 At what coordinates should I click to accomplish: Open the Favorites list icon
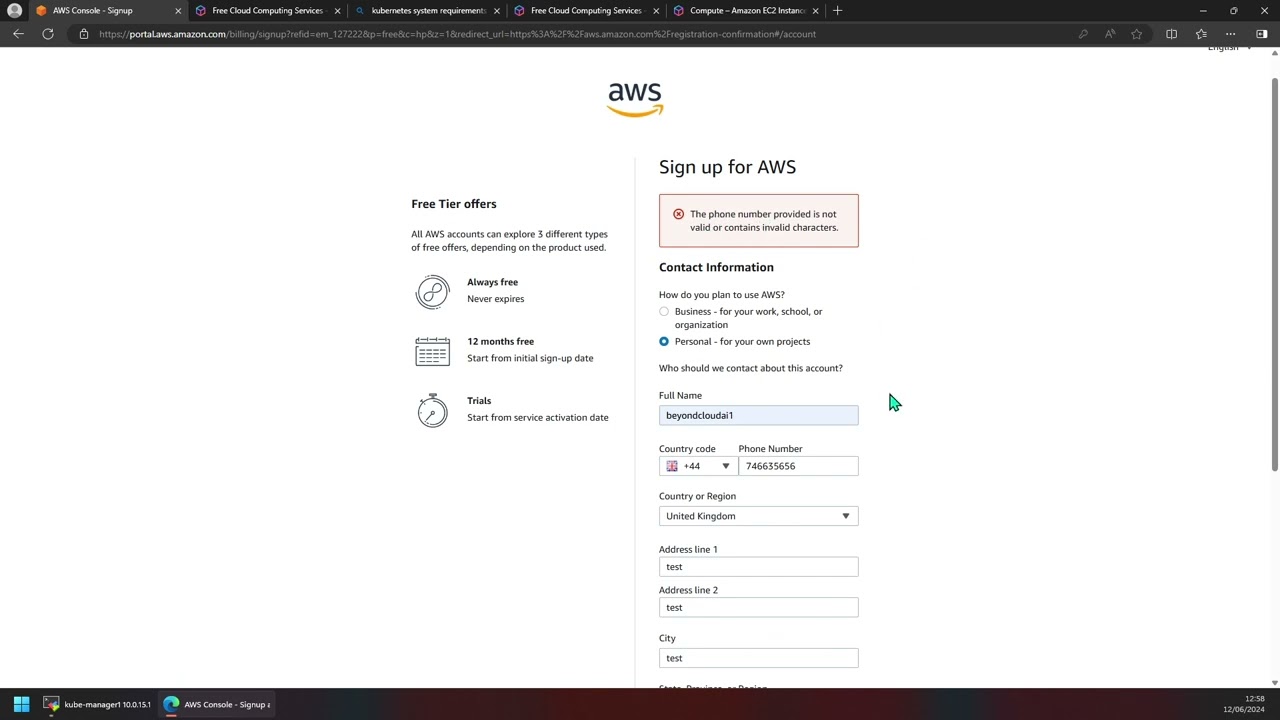tap(1201, 34)
